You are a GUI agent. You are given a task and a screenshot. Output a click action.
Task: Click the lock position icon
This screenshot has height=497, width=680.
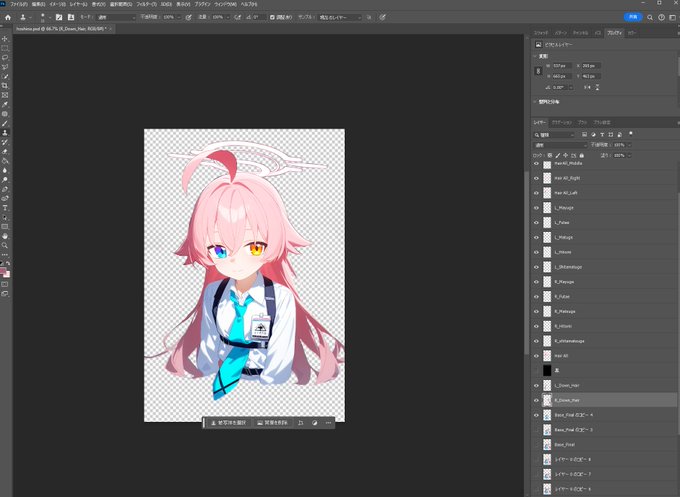[566, 155]
